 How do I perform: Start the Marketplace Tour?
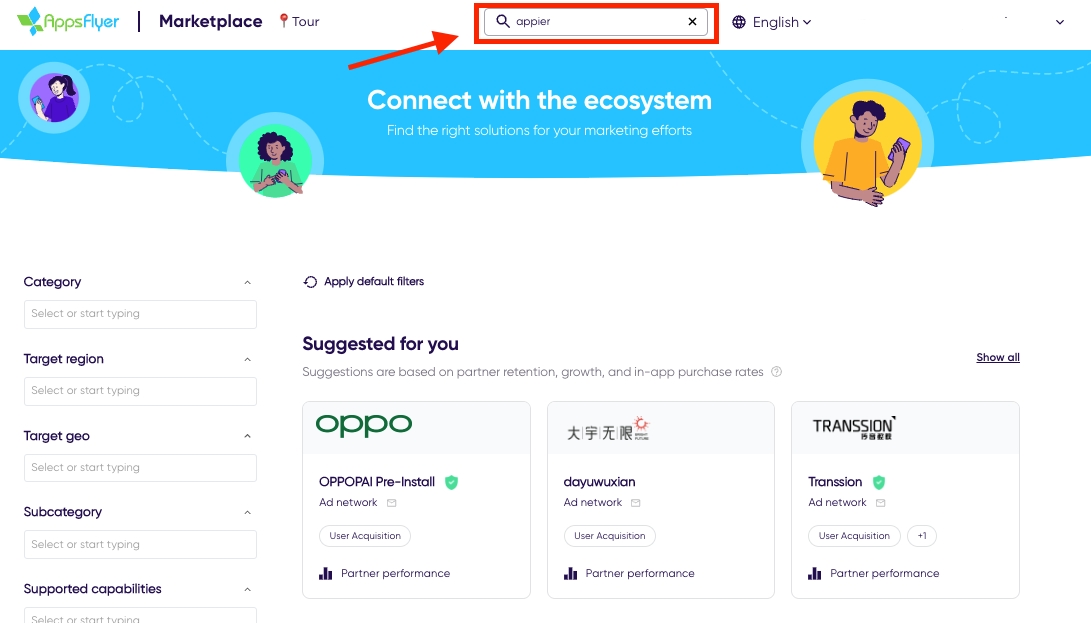pos(299,21)
